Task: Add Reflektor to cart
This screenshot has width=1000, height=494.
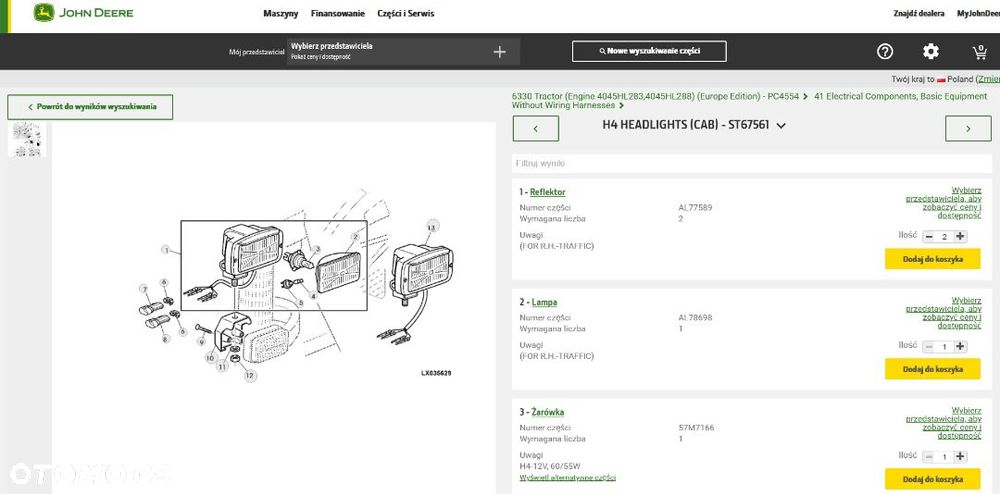Action: coord(932,259)
